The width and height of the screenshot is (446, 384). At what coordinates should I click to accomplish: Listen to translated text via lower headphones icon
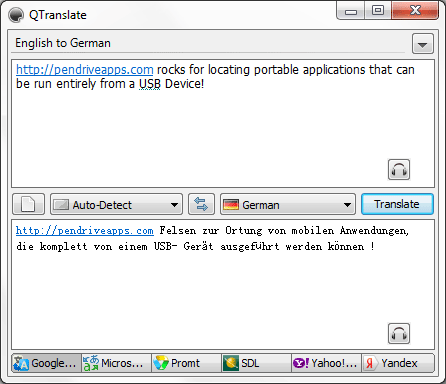pos(399,333)
